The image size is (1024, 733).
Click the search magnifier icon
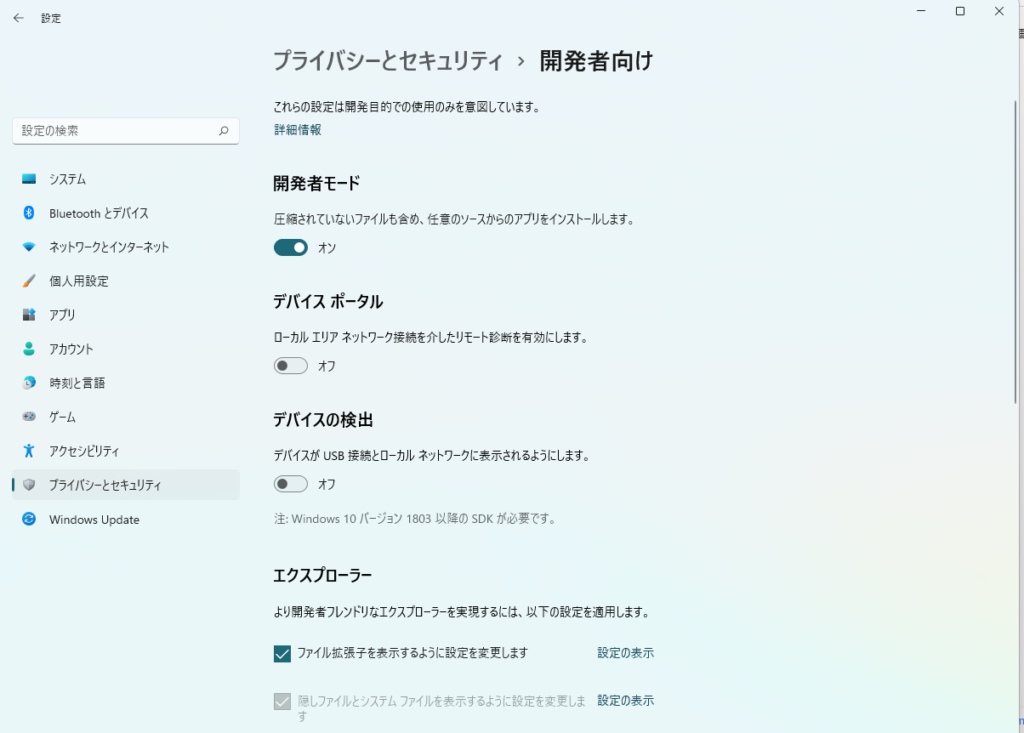223,131
